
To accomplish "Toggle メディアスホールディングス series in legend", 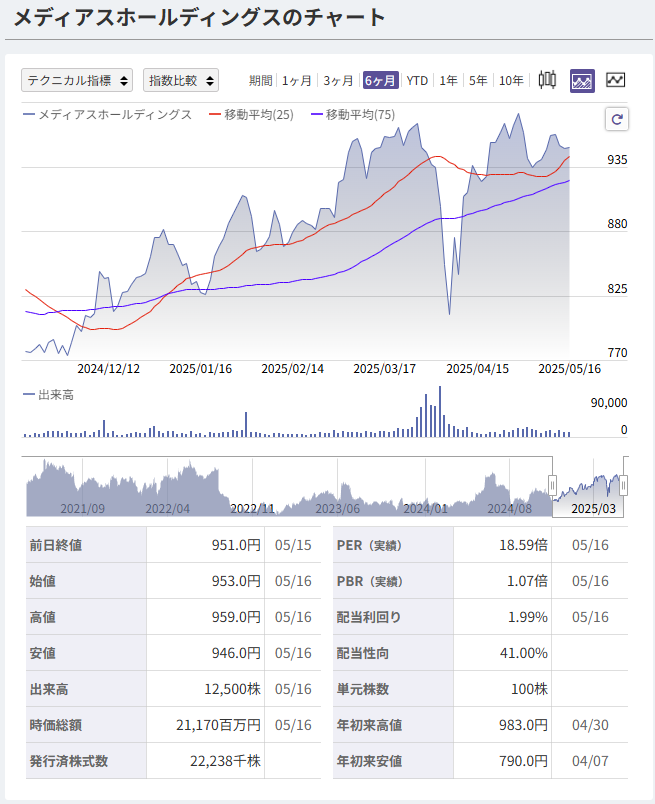I will click(x=108, y=114).
